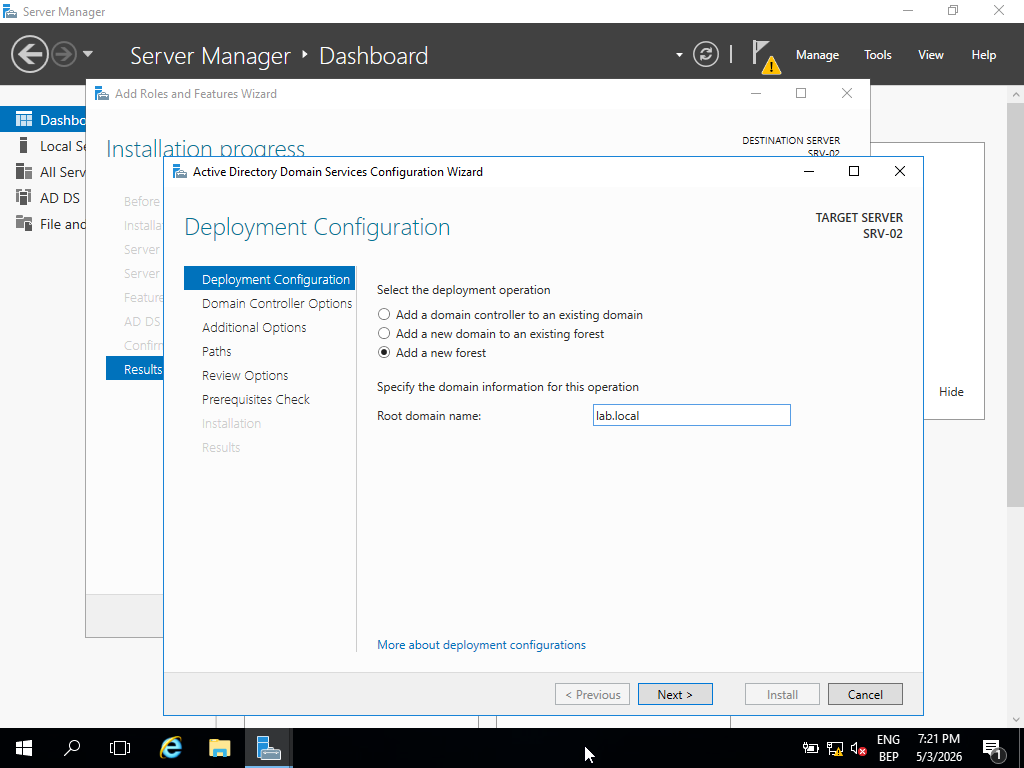
Task: Click Hide in Server Manager welcome panel
Action: click(951, 392)
